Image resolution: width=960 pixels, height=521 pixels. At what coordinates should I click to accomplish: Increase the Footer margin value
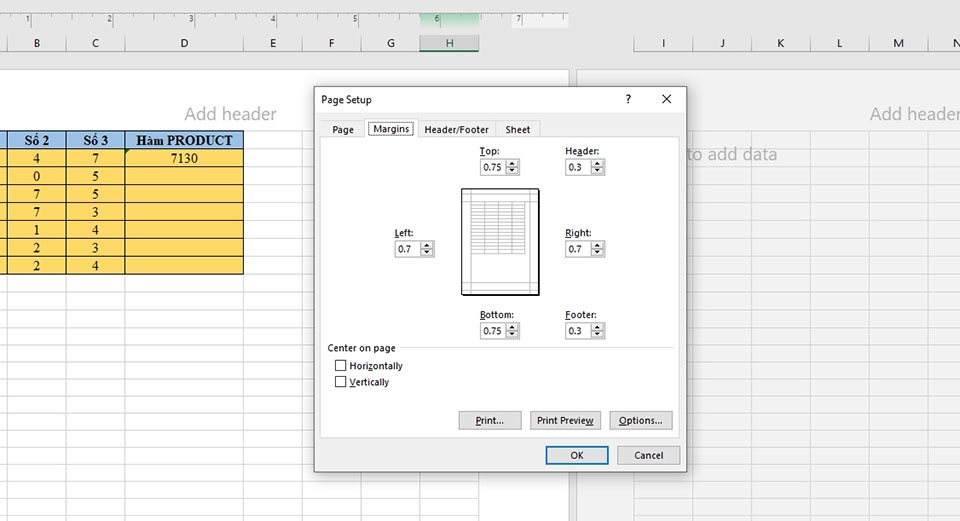click(x=598, y=328)
